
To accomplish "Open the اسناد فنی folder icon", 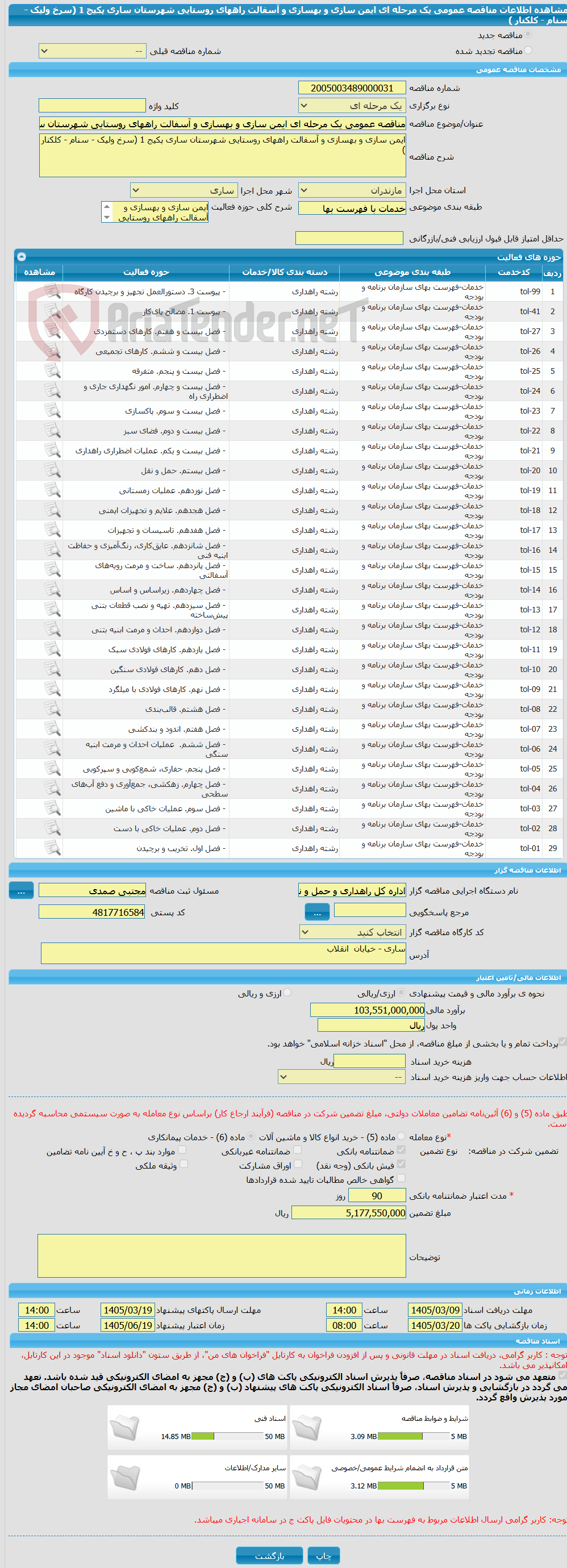I will pyautogui.click(x=126, y=1427).
